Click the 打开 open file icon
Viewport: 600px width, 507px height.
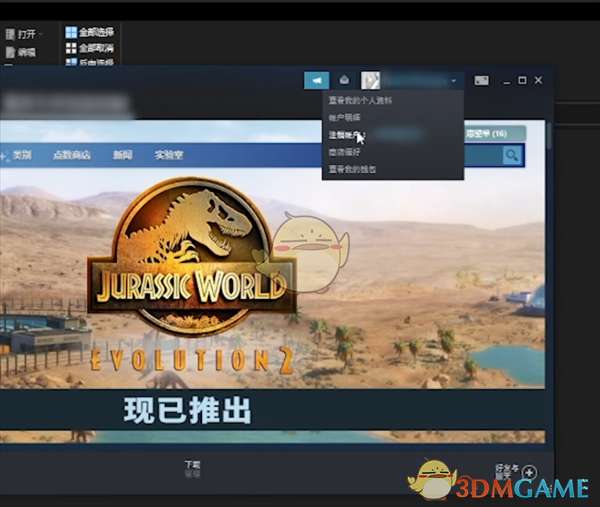pyautogui.click(x=10, y=33)
